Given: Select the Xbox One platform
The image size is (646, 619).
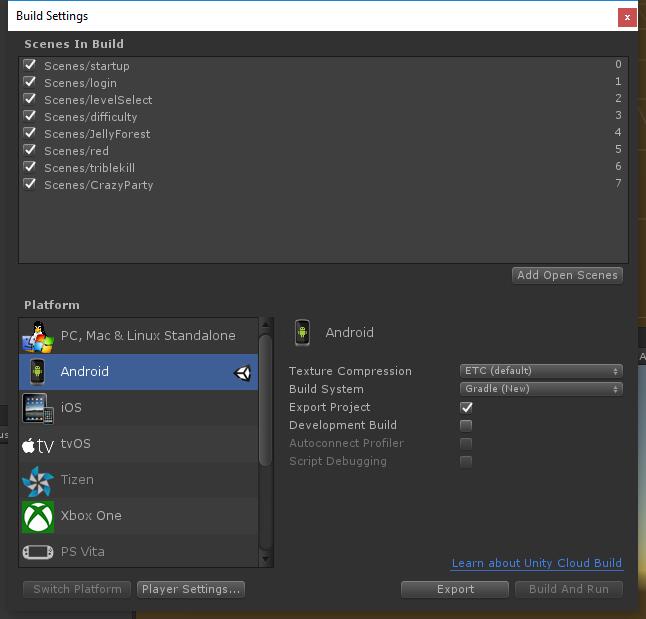Looking at the screenshot, I should [x=138, y=516].
